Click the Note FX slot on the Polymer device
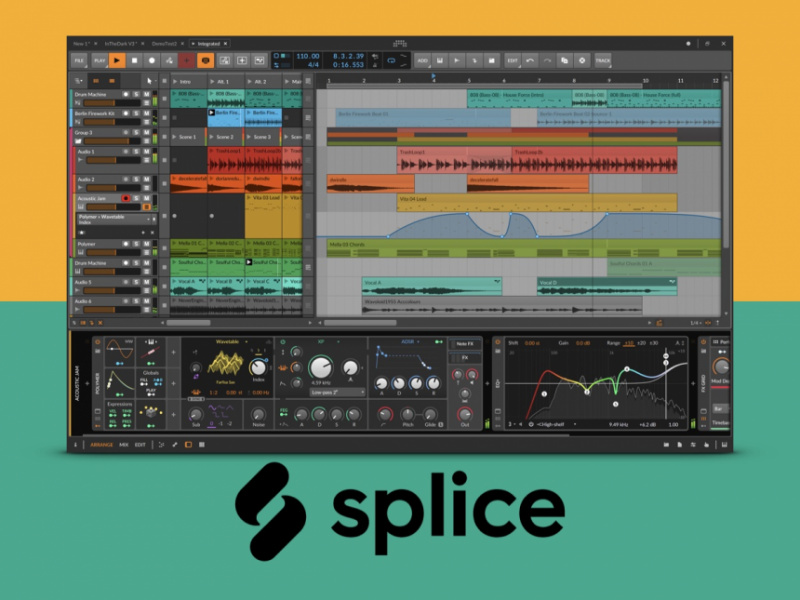800x600 pixels. click(464, 345)
